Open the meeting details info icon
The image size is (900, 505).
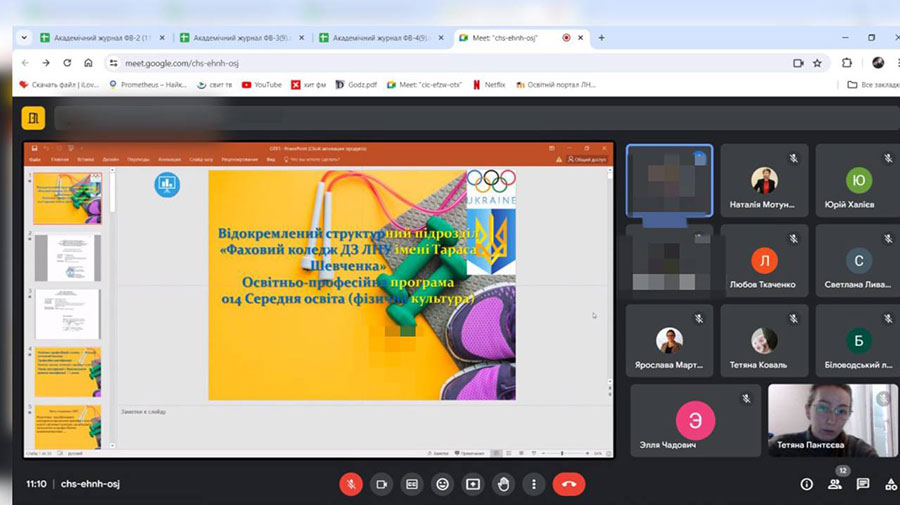[x=806, y=484]
